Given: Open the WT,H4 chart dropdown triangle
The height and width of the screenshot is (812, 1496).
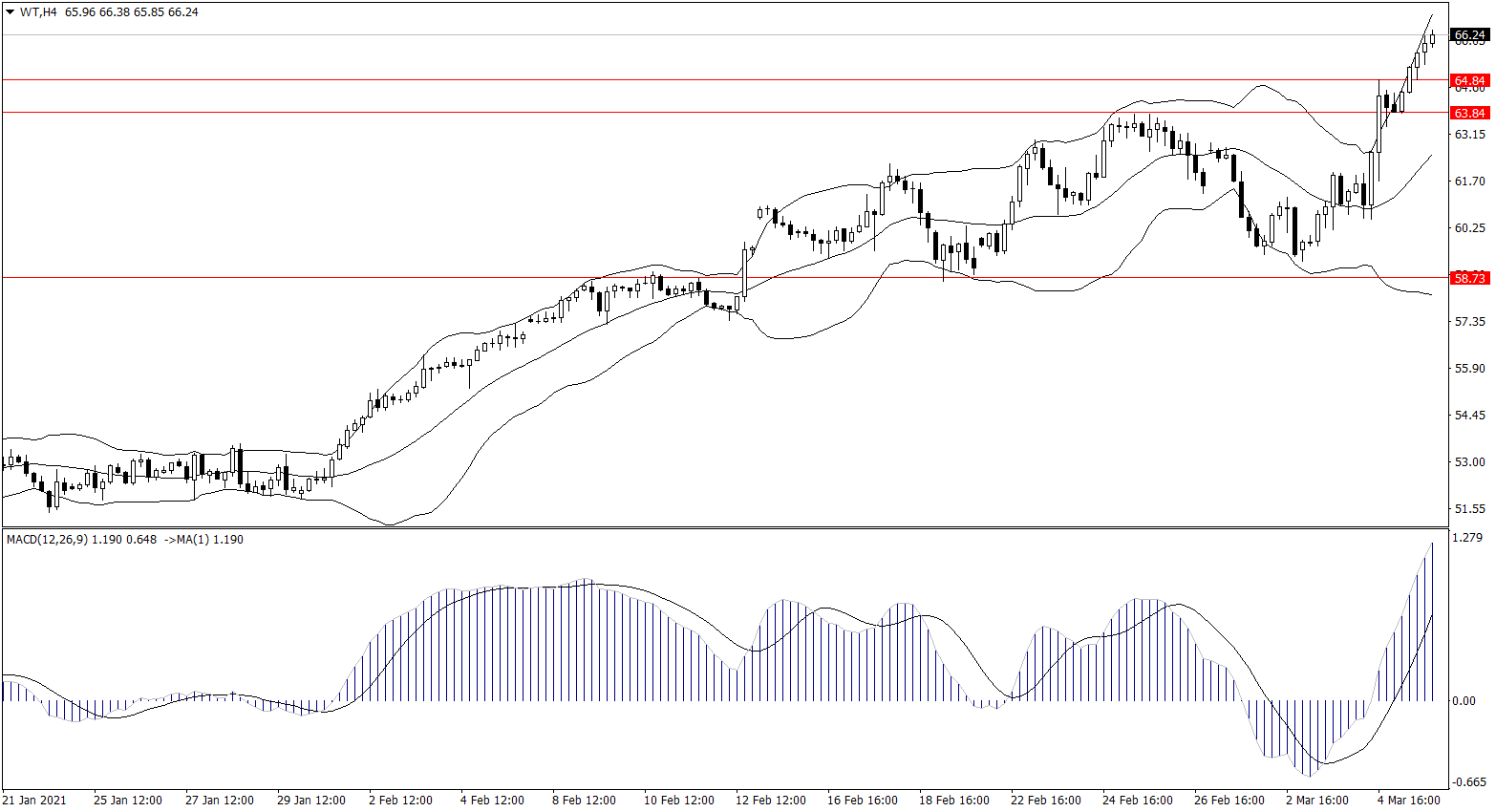Looking at the screenshot, I should 11,12.
